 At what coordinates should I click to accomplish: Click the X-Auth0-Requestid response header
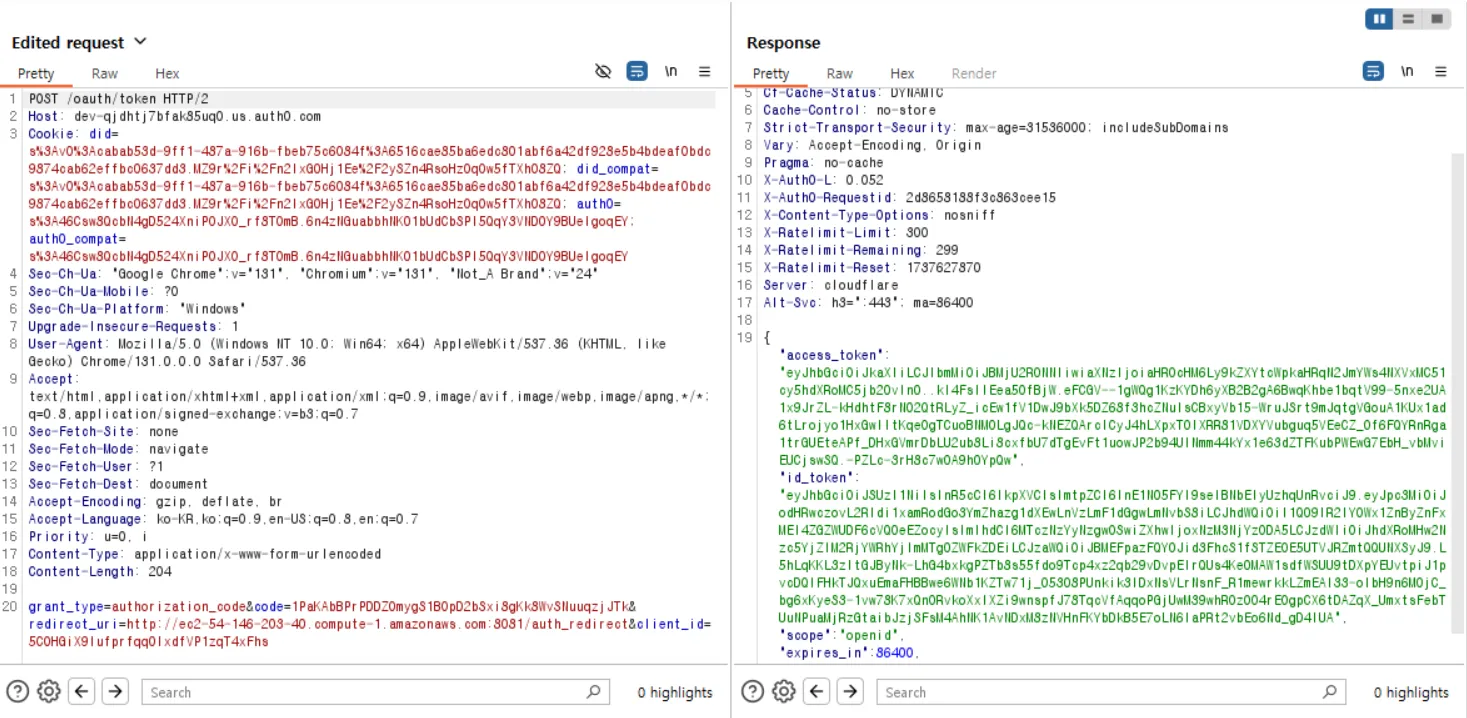909,197
